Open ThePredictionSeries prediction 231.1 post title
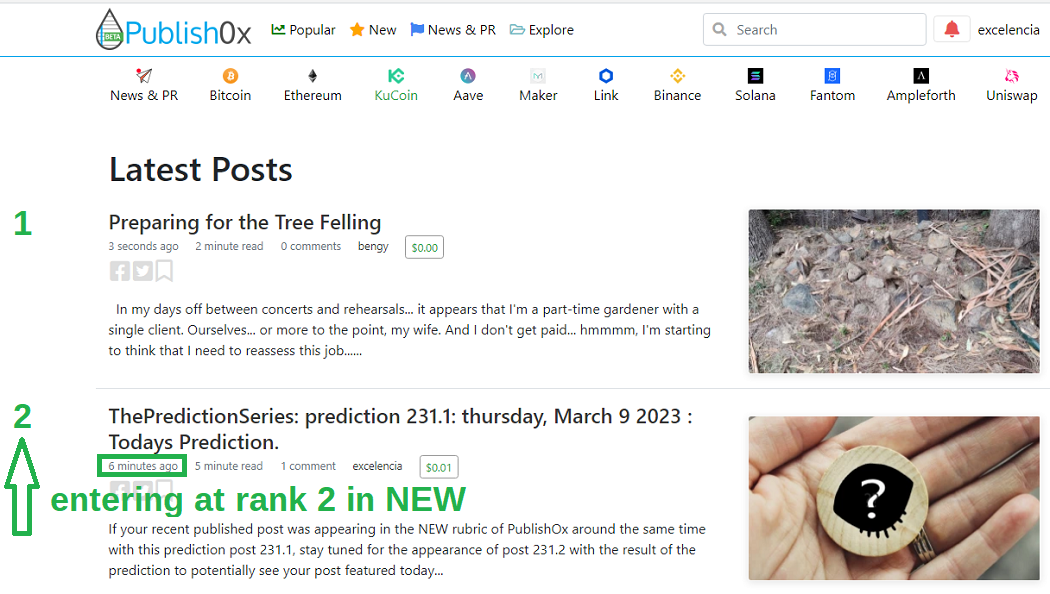This screenshot has height=594, width=1050. click(x=400, y=429)
